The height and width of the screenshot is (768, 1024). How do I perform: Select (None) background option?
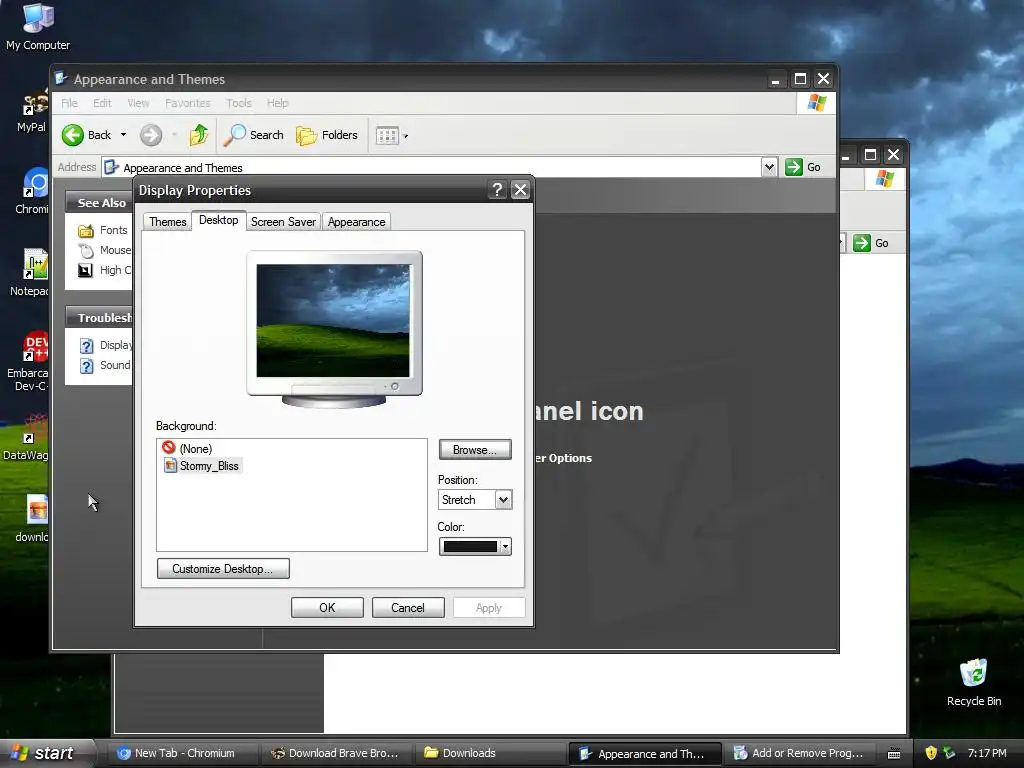pos(187,449)
